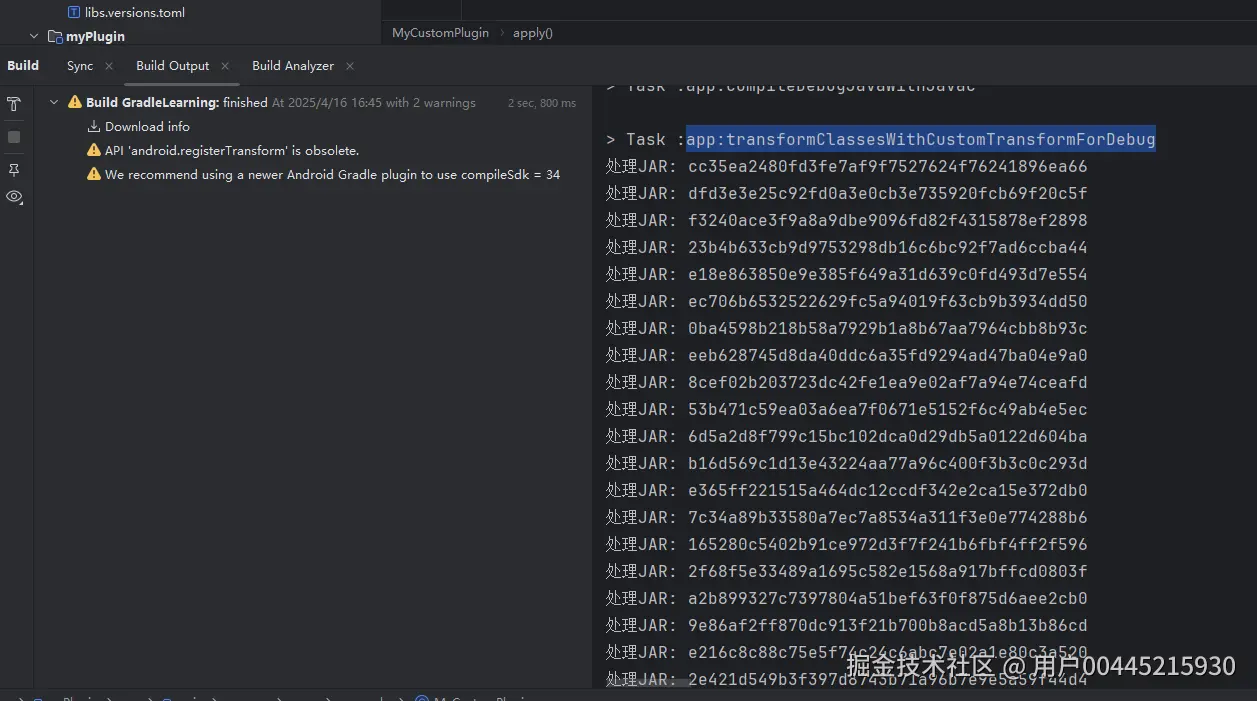This screenshot has width=1257, height=701.
Task: Click apply() in the breadcrumb bar
Action: pos(533,33)
